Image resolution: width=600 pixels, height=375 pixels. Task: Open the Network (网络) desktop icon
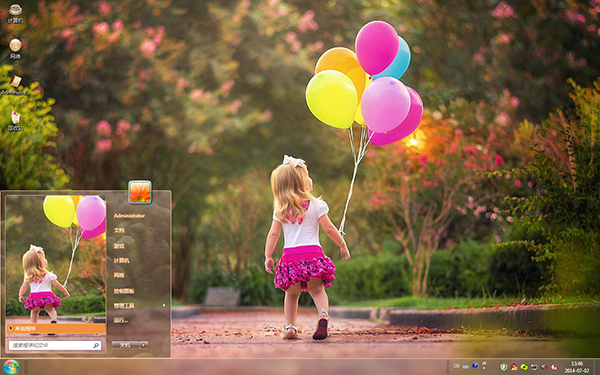point(15,49)
